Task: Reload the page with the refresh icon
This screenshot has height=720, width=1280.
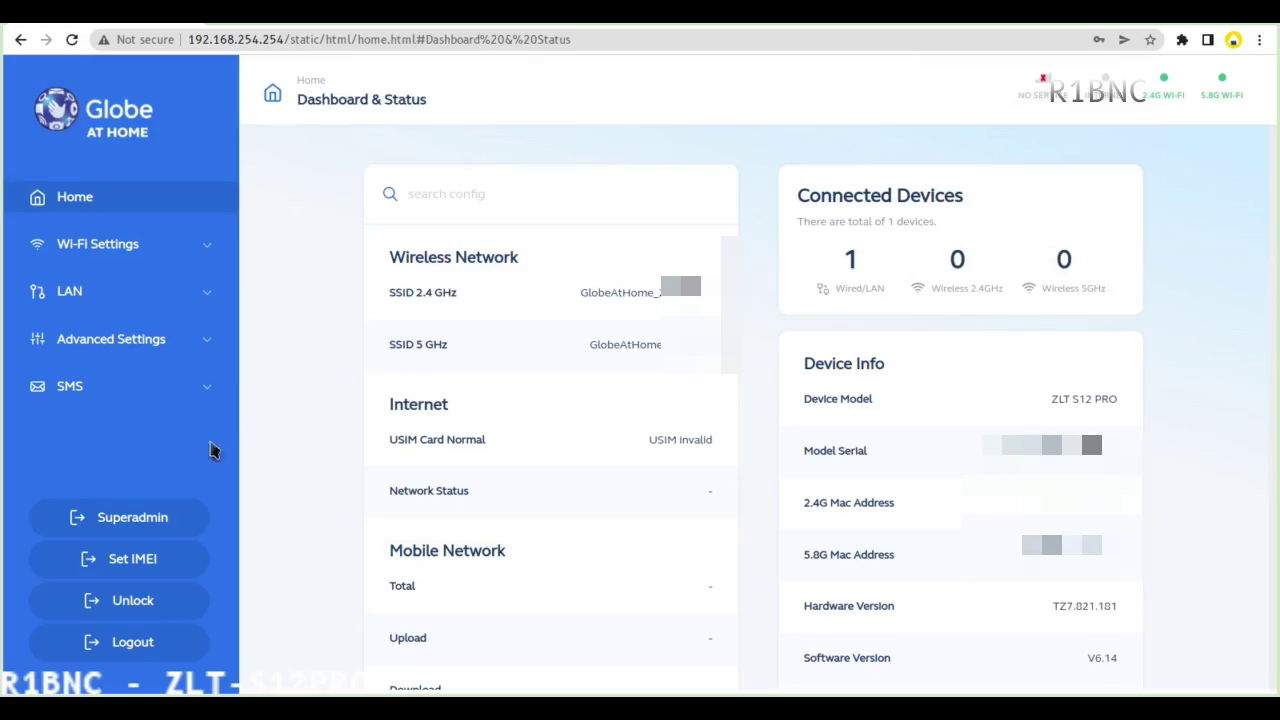Action: tap(72, 40)
